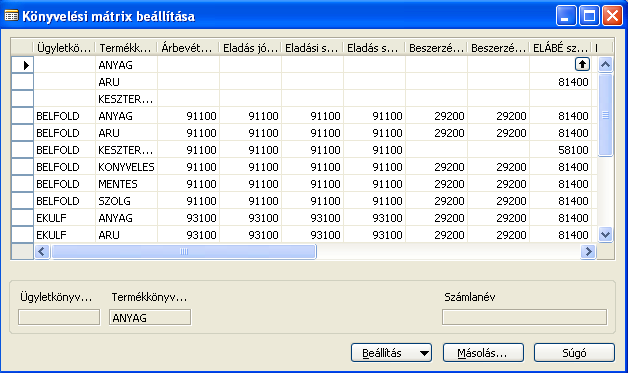Select the row marker of the first ANYAG row
Viewport: 628px width, 373px height.
(22, 65)
